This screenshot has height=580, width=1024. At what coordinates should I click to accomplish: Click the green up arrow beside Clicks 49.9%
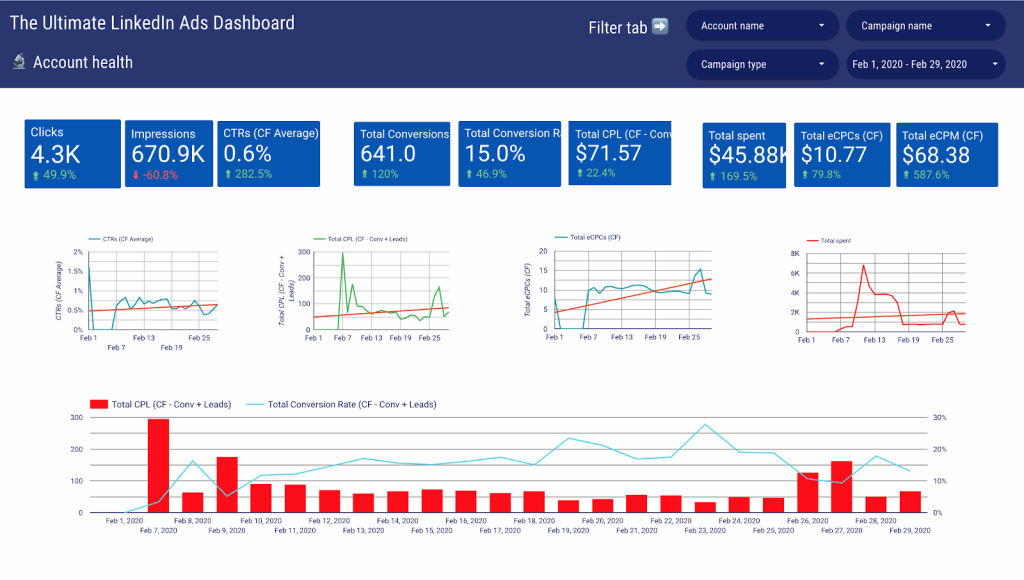[36, 175]
